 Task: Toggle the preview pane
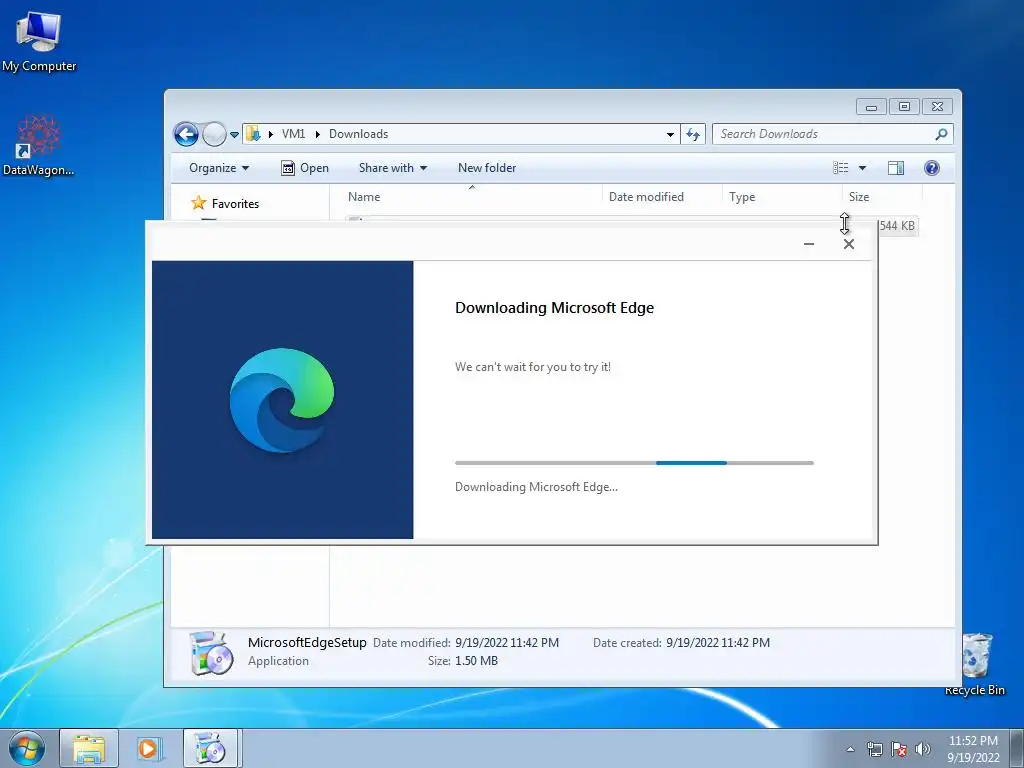click(x=896, y=168)
